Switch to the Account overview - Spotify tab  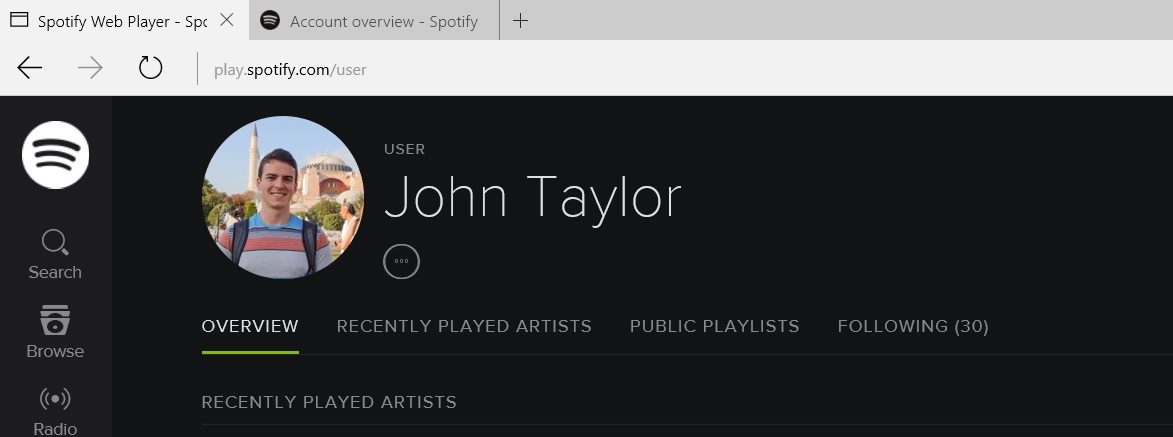pyautogui.click(x=374, y=20)
